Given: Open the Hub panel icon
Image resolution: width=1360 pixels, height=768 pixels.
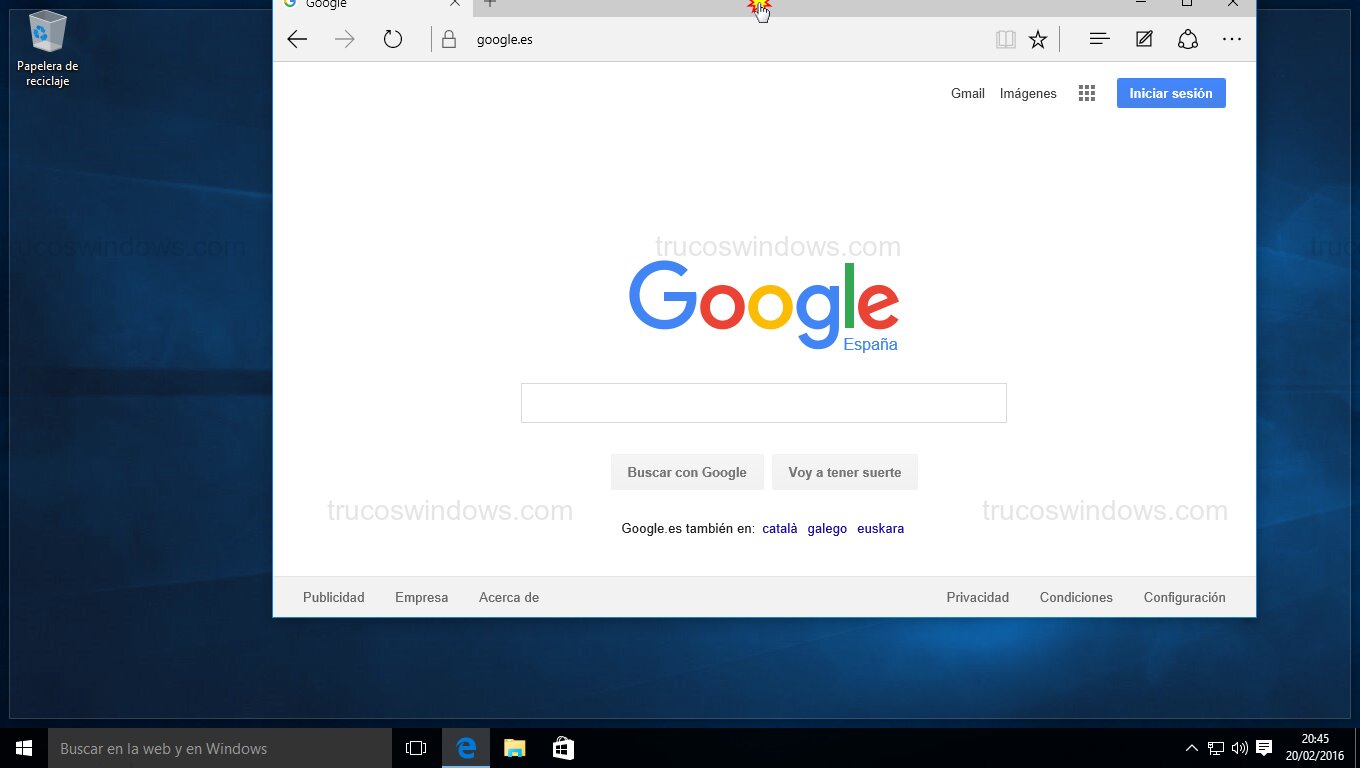Looking at the screenshot, I should pos(1099,40).
